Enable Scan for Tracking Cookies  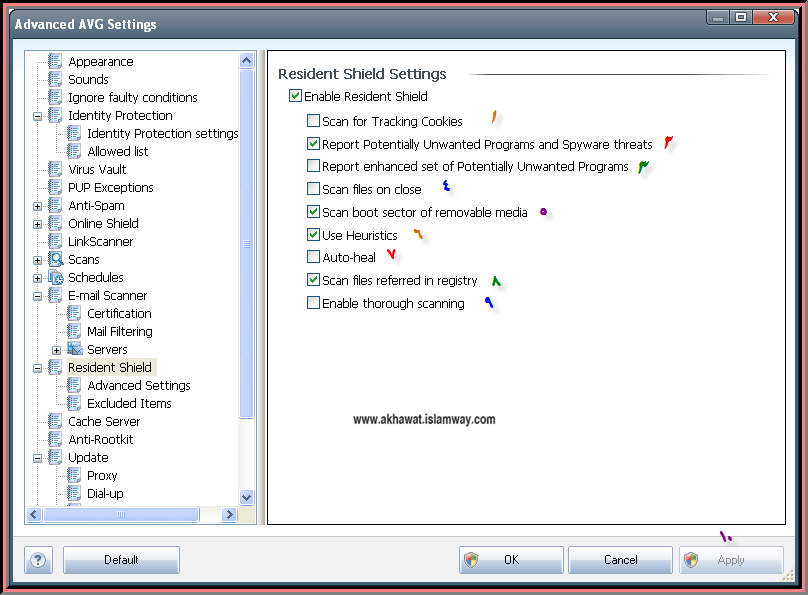[313, 121]
